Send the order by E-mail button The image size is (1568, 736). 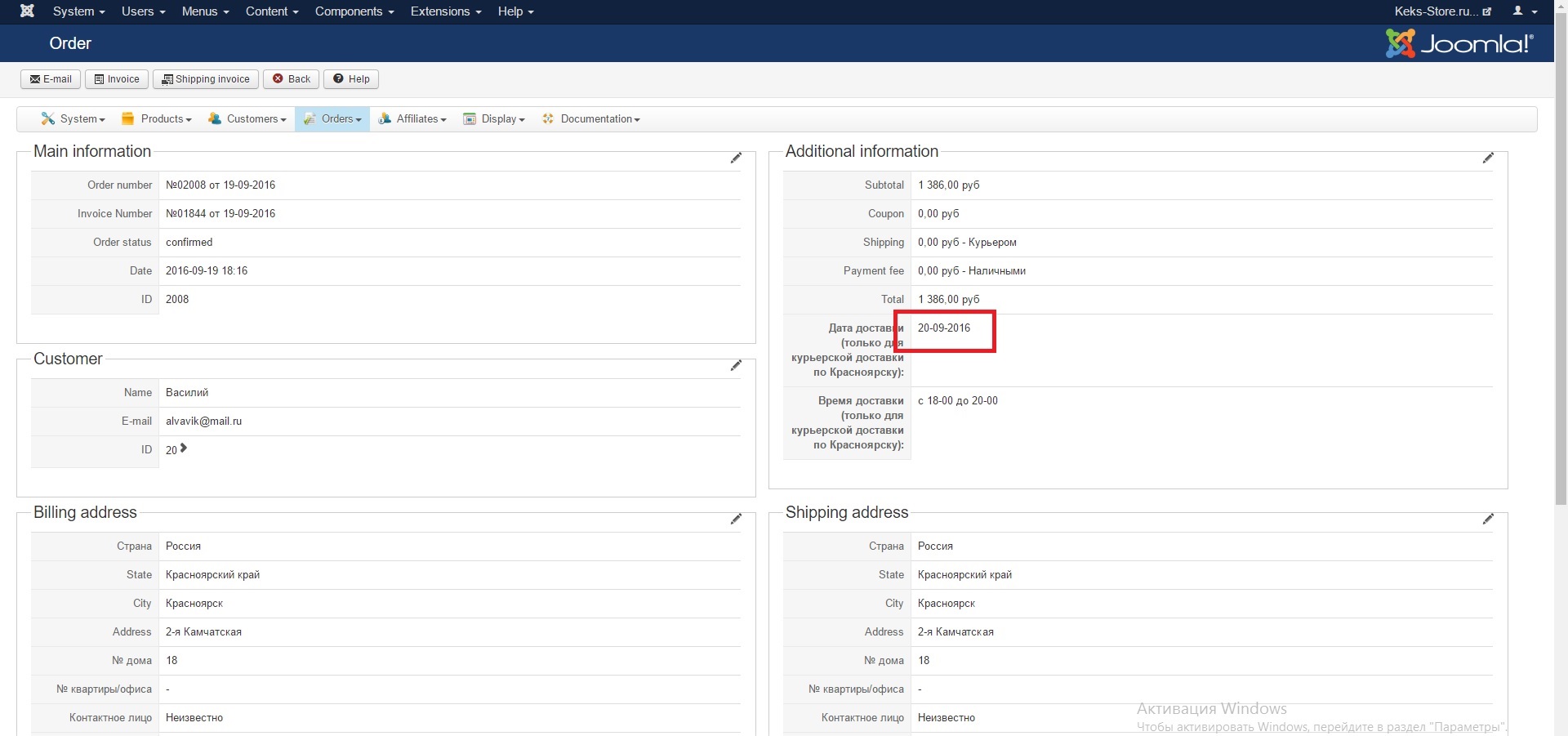51,79
